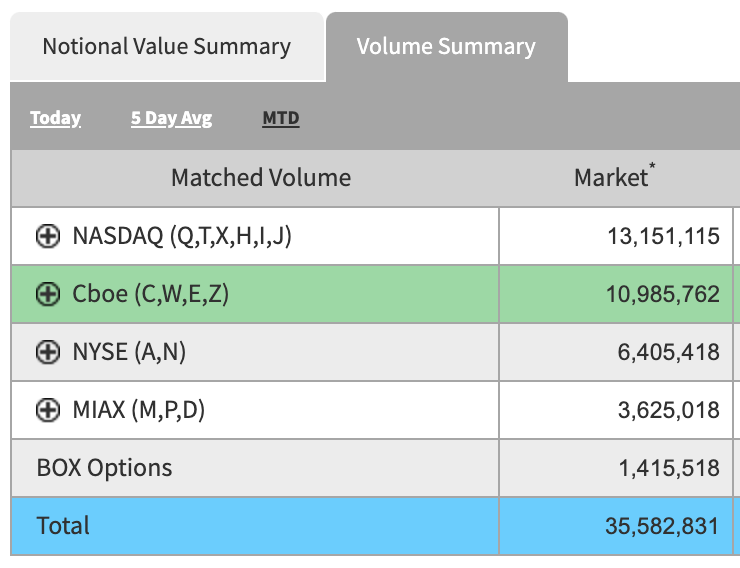Viewport: 740px width, 568px height.
Task: Expand the MIAX (M,P,D) row
Action: [48, 410]
